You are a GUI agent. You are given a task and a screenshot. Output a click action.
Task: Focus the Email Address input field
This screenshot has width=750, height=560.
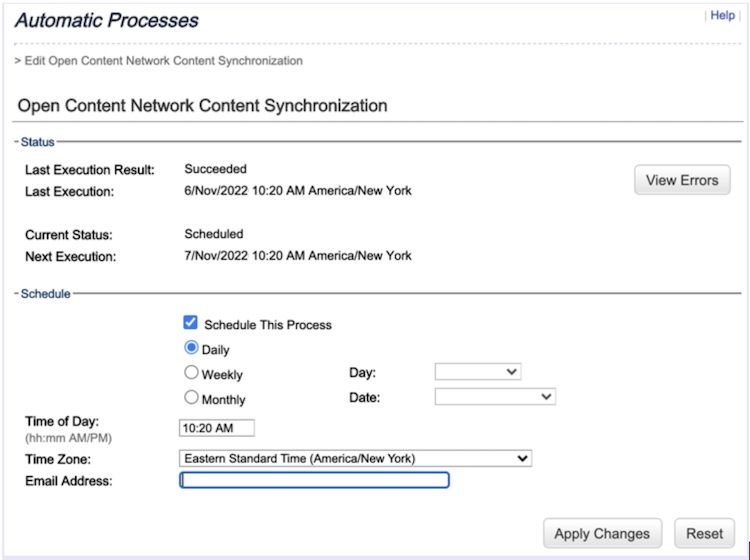coord(314,481)
